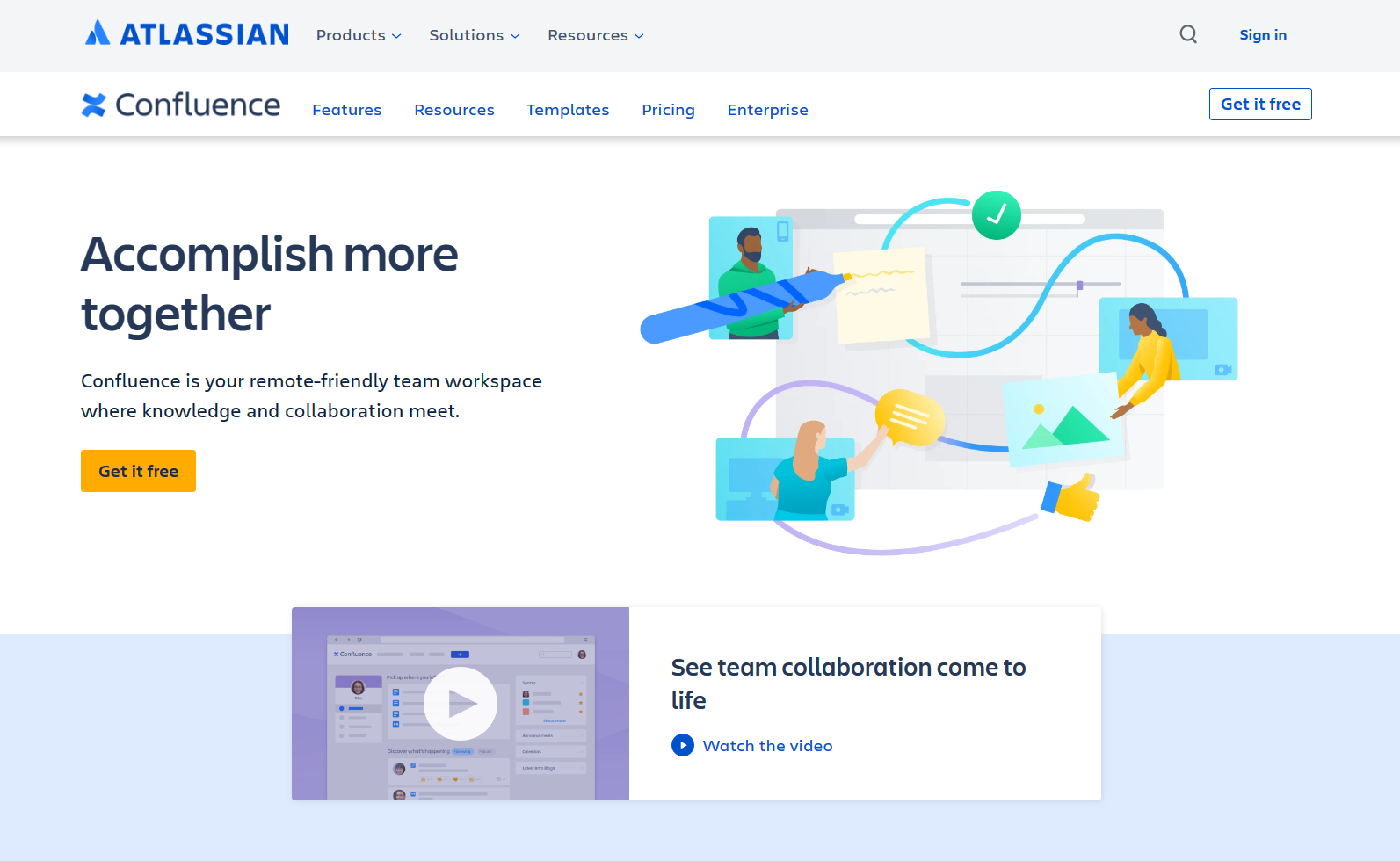Go to the Templates page

pos(568,110)
